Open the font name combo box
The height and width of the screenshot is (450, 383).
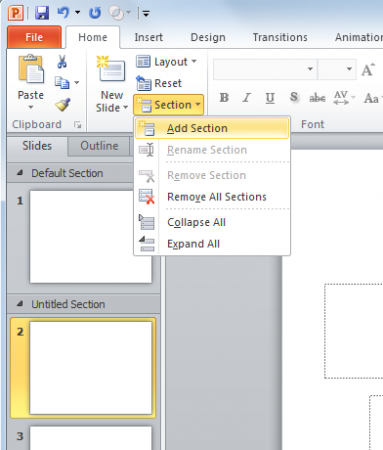click(265, 69)
